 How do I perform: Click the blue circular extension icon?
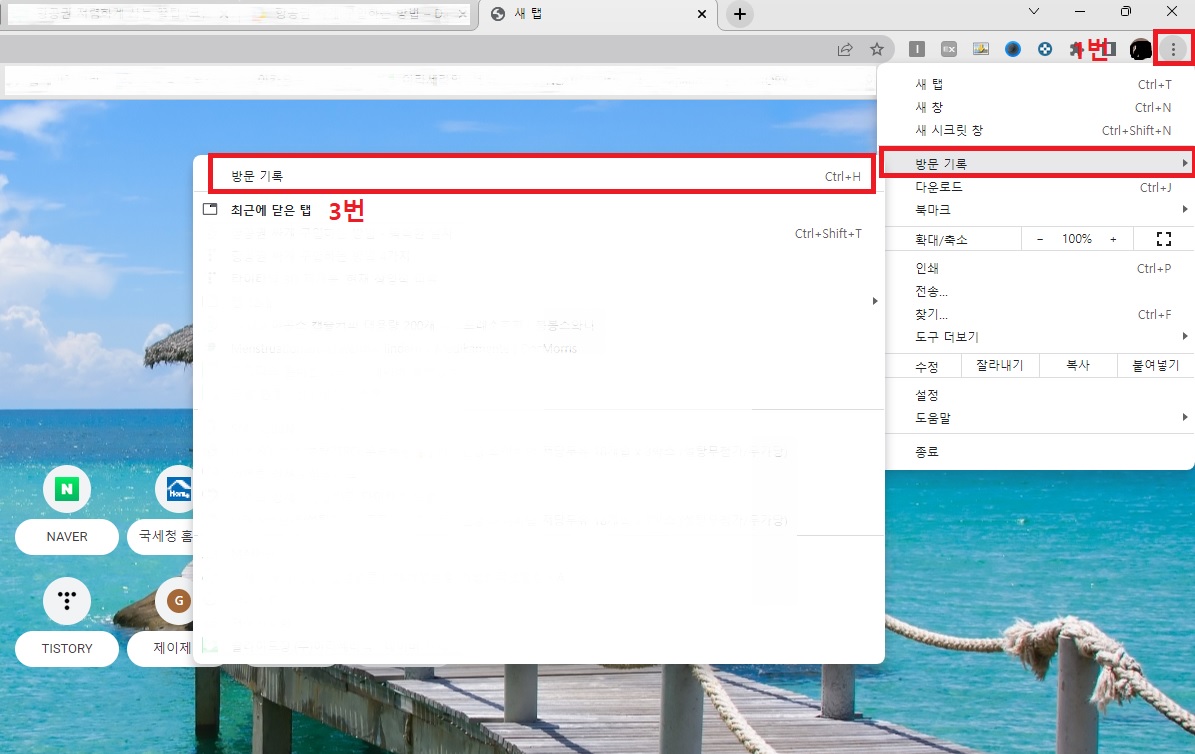click(1013, 48)
